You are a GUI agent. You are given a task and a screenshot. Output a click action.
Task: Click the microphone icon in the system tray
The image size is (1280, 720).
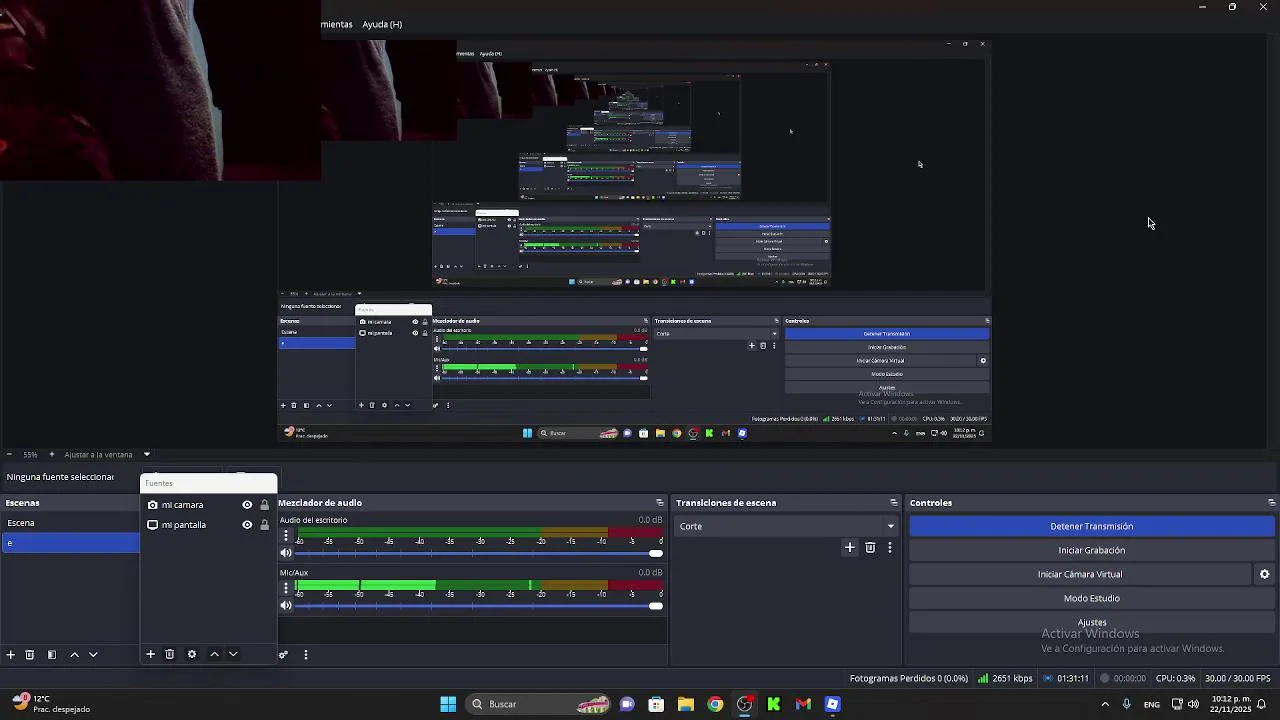(x=1127, y=704)
